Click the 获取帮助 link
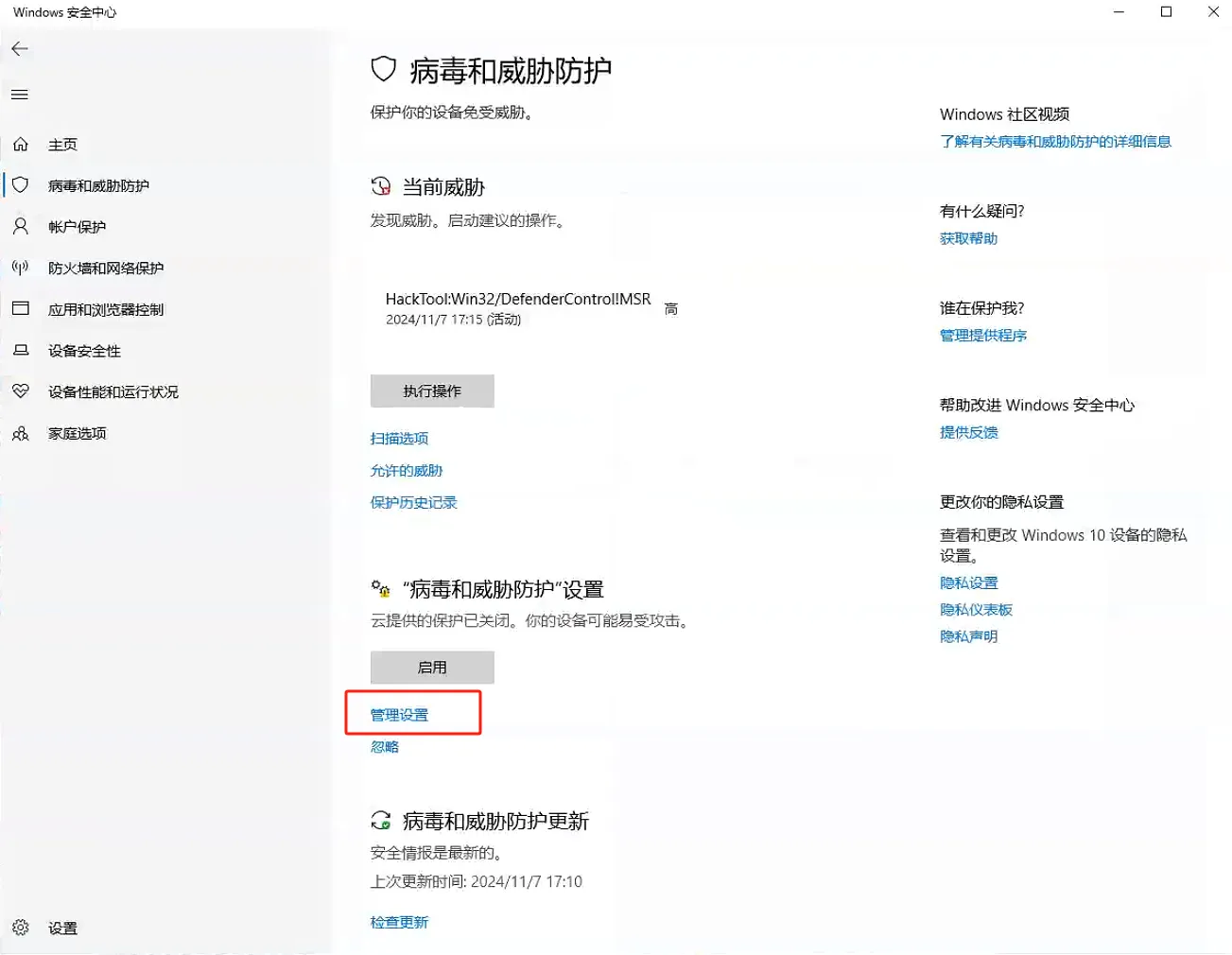Viewport: 1232px width, 955px height. pos(969,239)
